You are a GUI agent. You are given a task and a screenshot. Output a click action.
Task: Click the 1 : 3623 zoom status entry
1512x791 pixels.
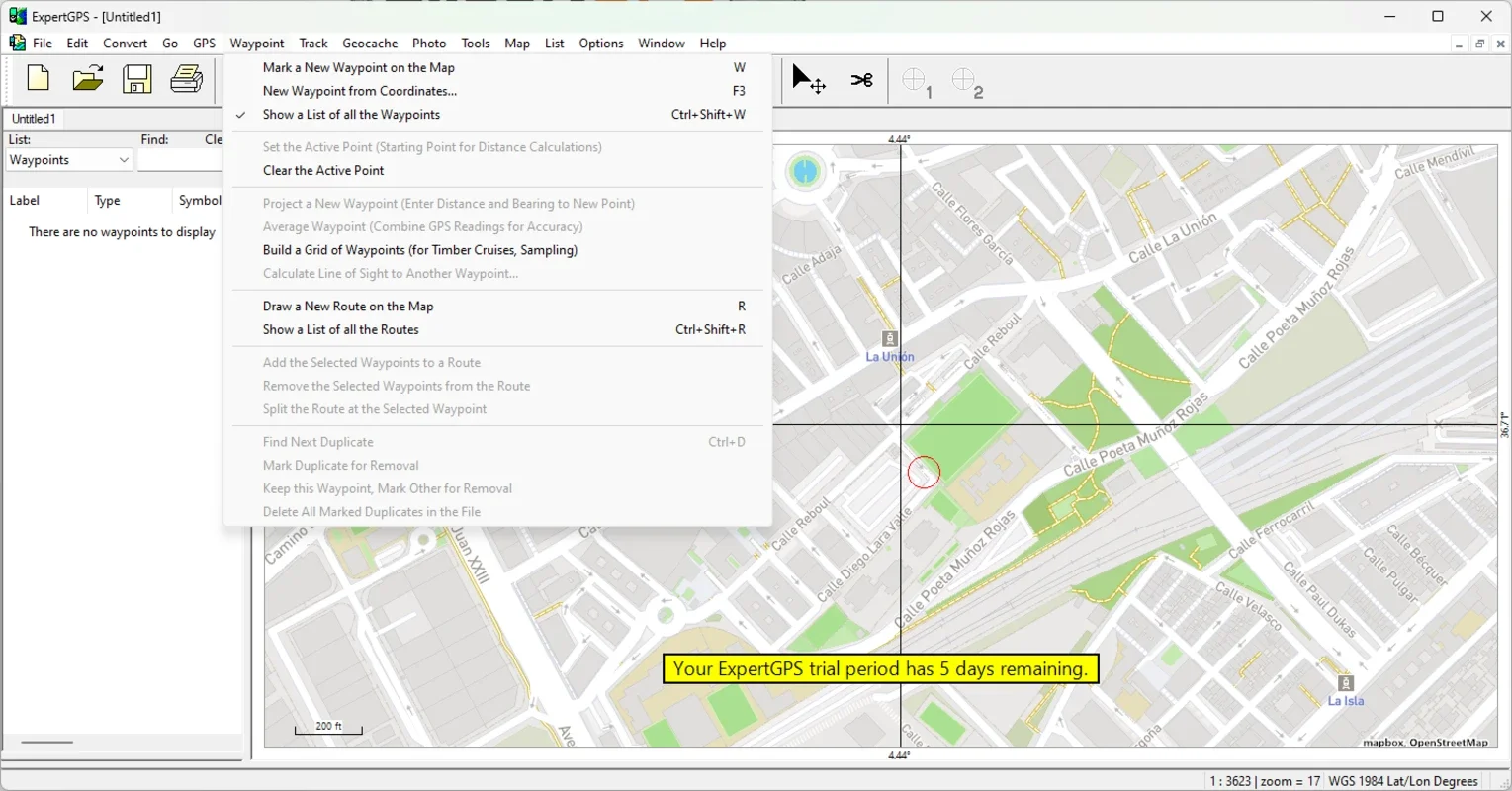tap(1265, 781)
